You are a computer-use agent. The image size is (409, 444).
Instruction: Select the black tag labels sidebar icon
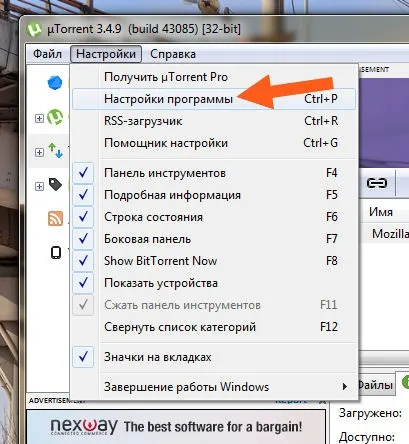(x=55, y=184)
